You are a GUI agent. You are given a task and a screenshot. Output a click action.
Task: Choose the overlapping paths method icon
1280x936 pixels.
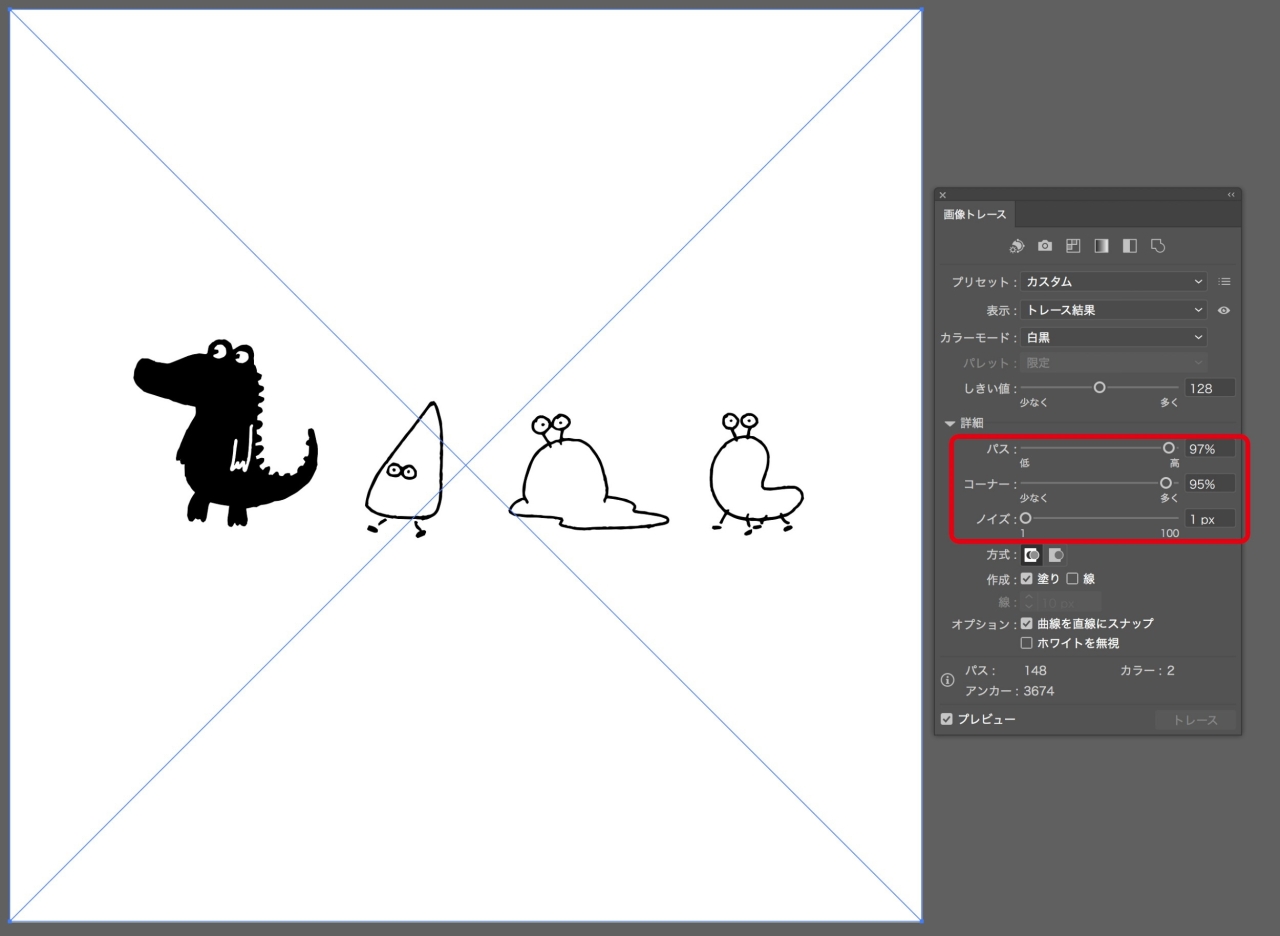pos(1055,555)
